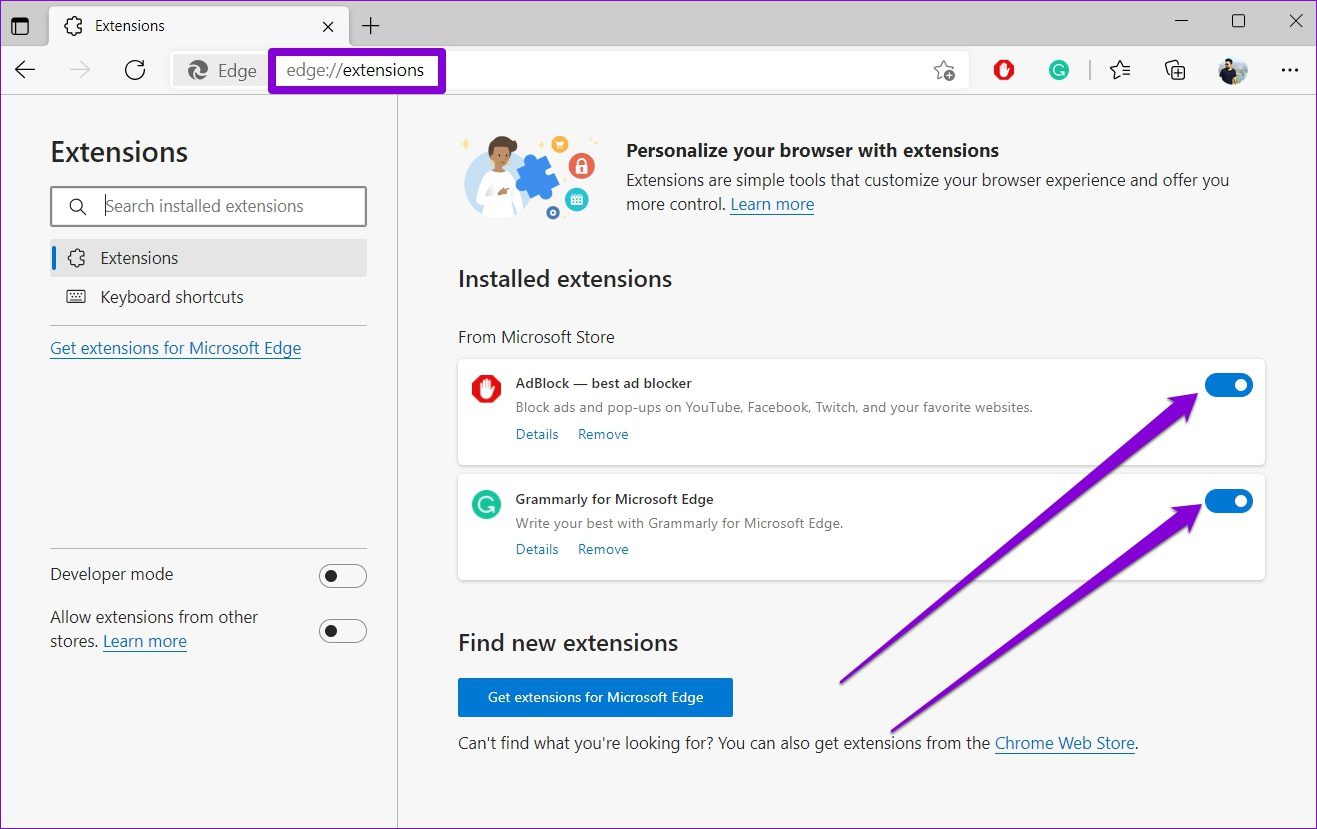The image size is (1317, 829).
Task: Click the AdBlock red hand icon
Action: (486, 388)
